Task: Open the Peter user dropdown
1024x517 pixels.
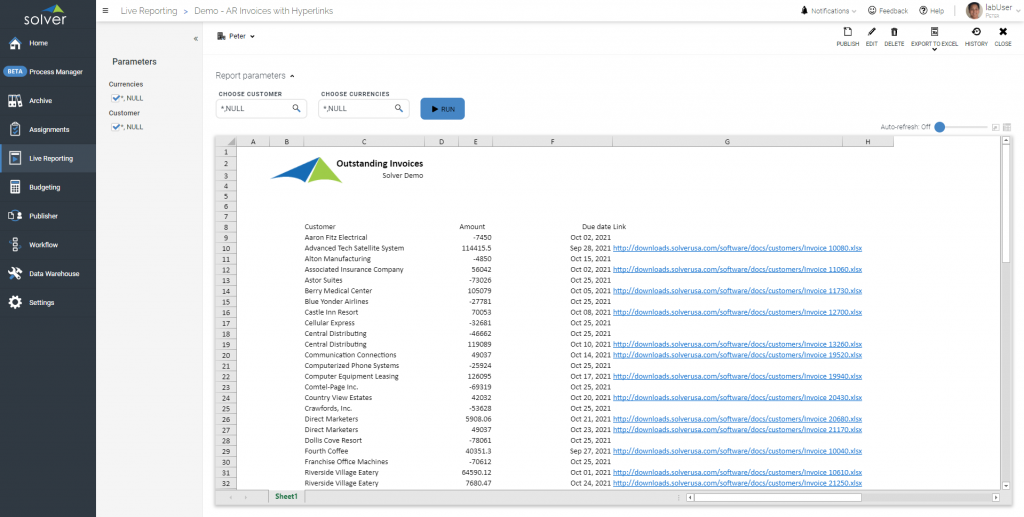Action: [236, 37]
